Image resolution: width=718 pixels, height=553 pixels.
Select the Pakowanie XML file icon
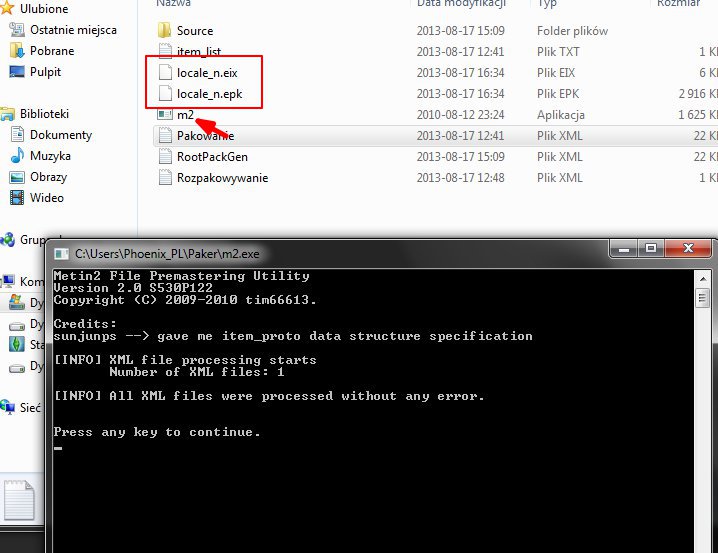coord(165,136)
